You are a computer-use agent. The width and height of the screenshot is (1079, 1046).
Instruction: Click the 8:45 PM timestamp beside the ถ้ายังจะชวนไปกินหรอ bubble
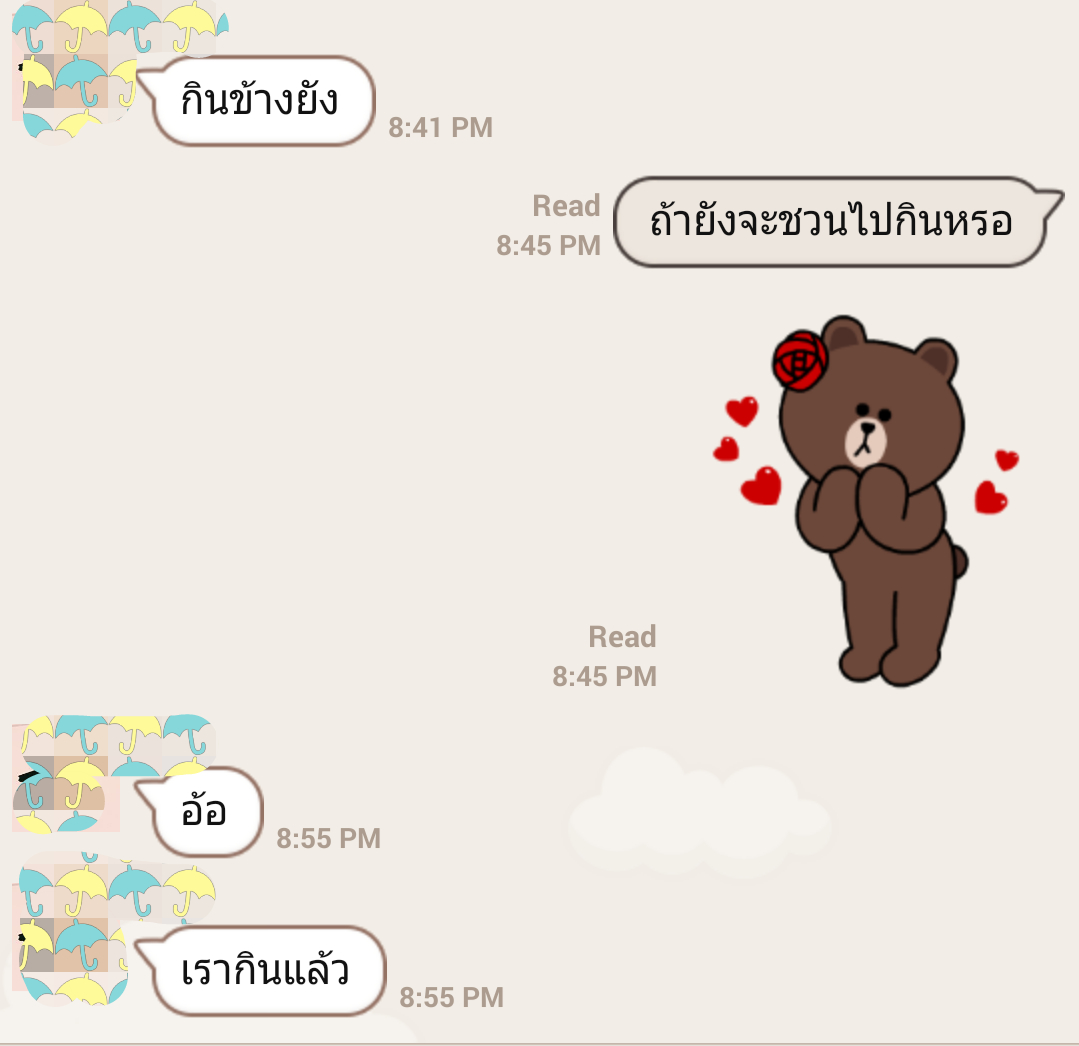coord(548,246)
